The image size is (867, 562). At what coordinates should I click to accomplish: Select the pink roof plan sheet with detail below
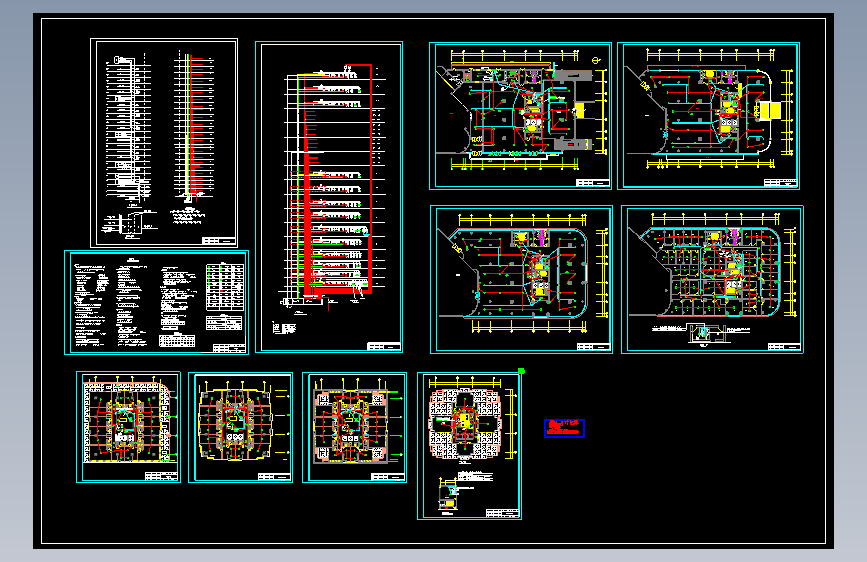(x=469, y=446)
